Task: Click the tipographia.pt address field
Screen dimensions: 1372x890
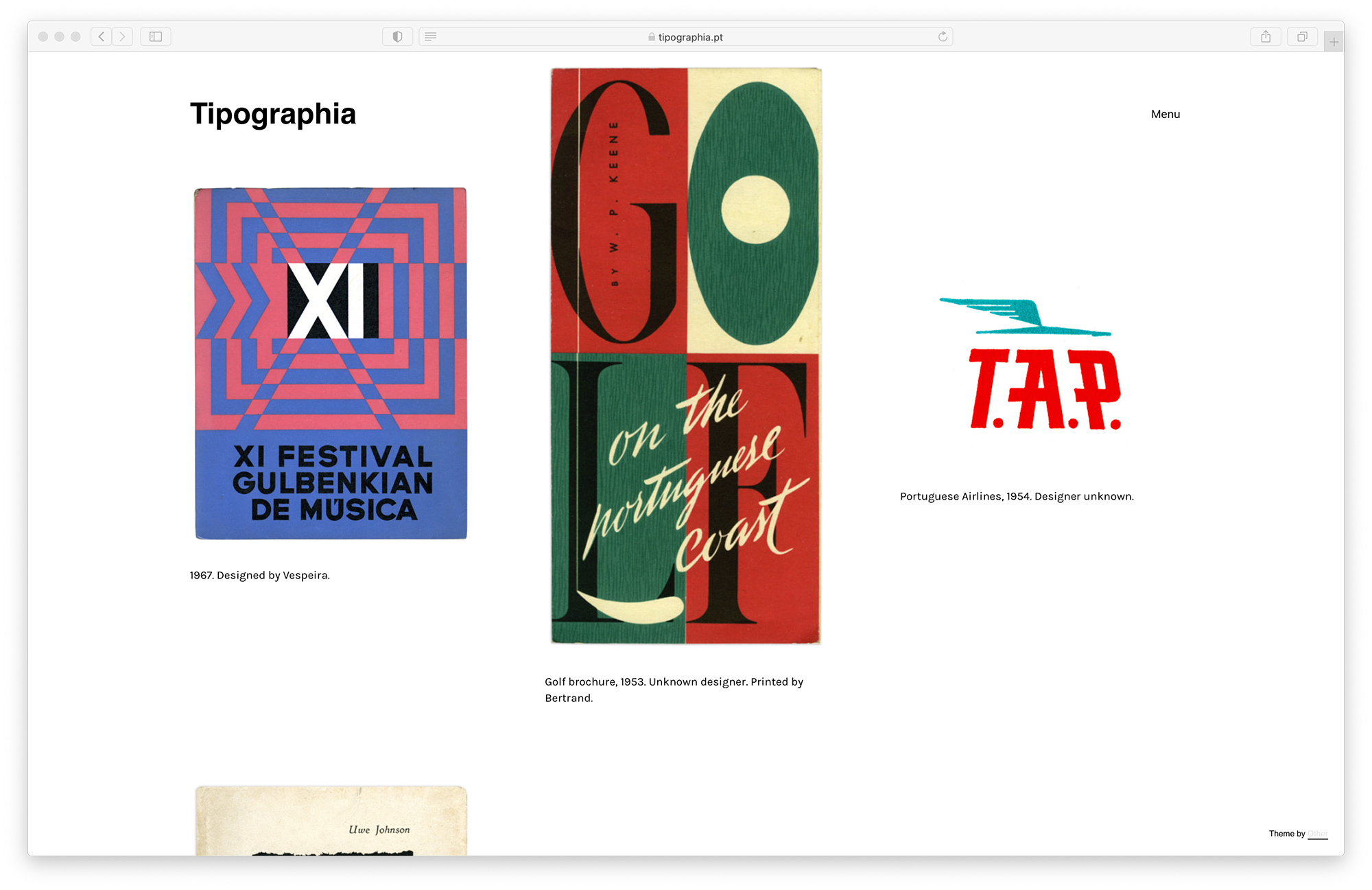Action: (x=685, y=36)
